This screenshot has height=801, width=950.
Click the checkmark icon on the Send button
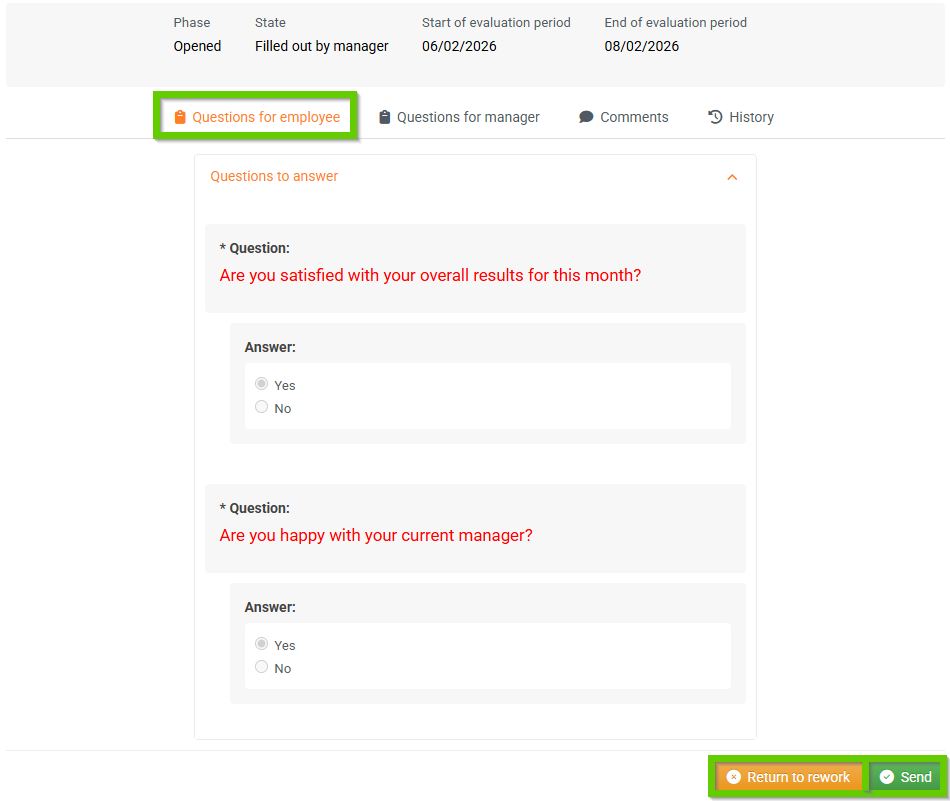(886, 777)
